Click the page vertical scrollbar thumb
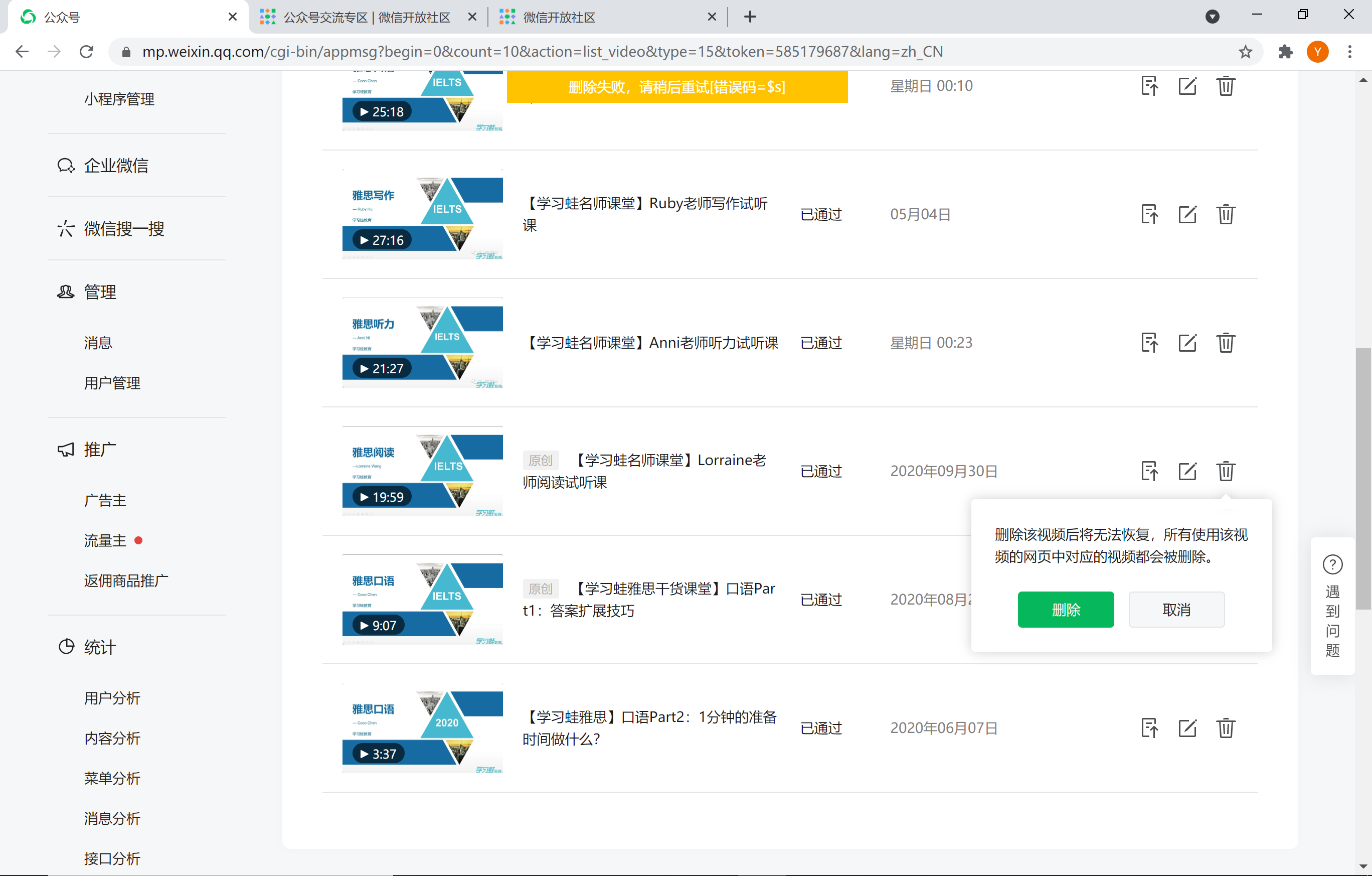 (x=1363, y=479)
